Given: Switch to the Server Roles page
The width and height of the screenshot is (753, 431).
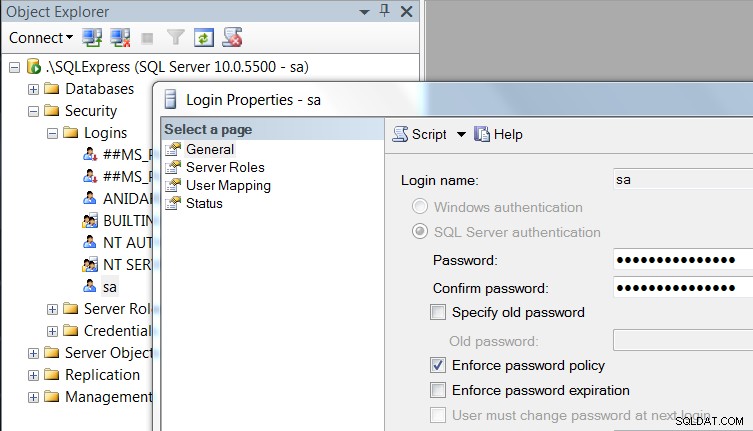Looking at the screenshot, I should (225, 167).
